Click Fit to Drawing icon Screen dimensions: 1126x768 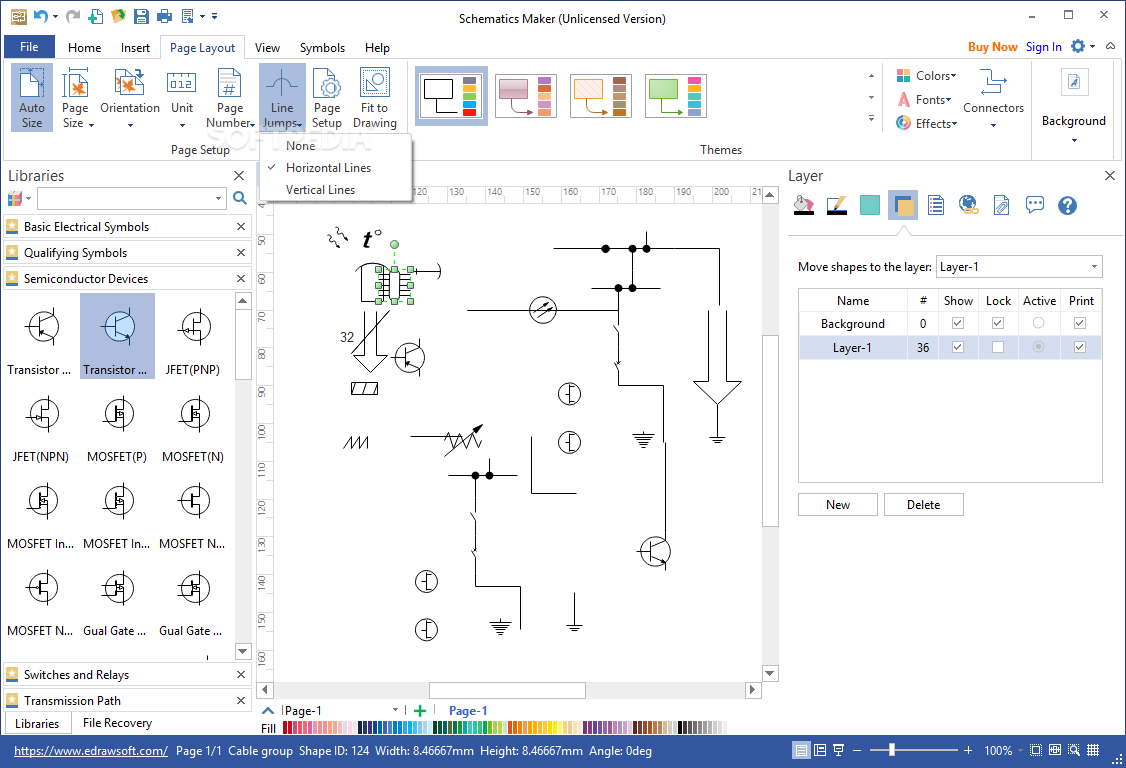point(374,97)
